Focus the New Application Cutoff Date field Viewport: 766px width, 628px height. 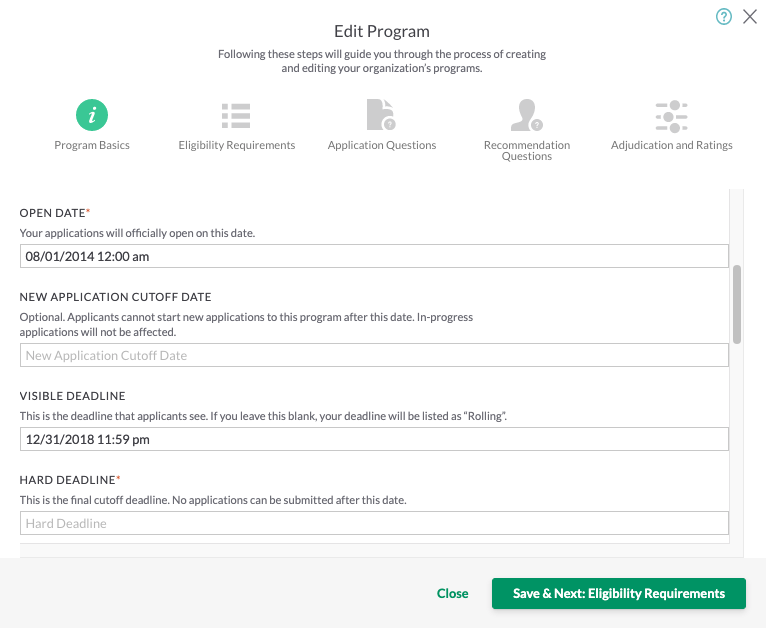tap(374, 355)
